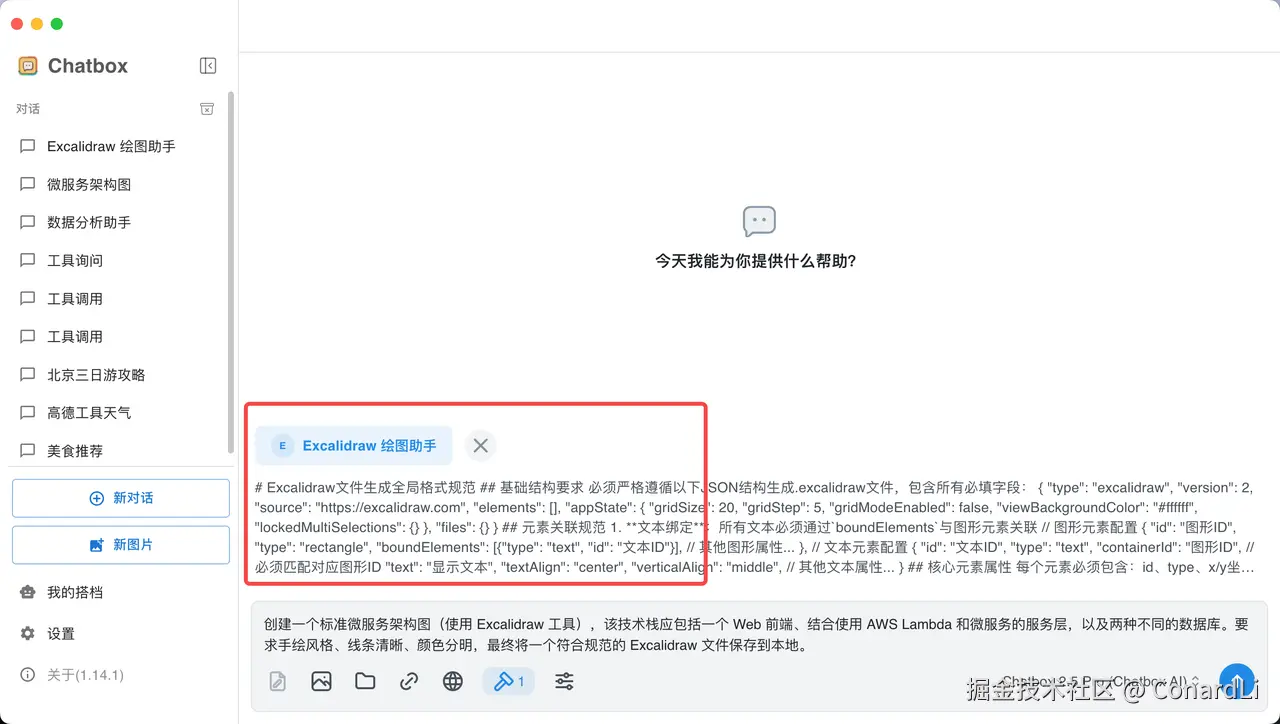The height and width of the screenshot is (724, 1280).
Task: Click the center chat smiley icon
Action: pyautogui.click(x=759, y=221)
